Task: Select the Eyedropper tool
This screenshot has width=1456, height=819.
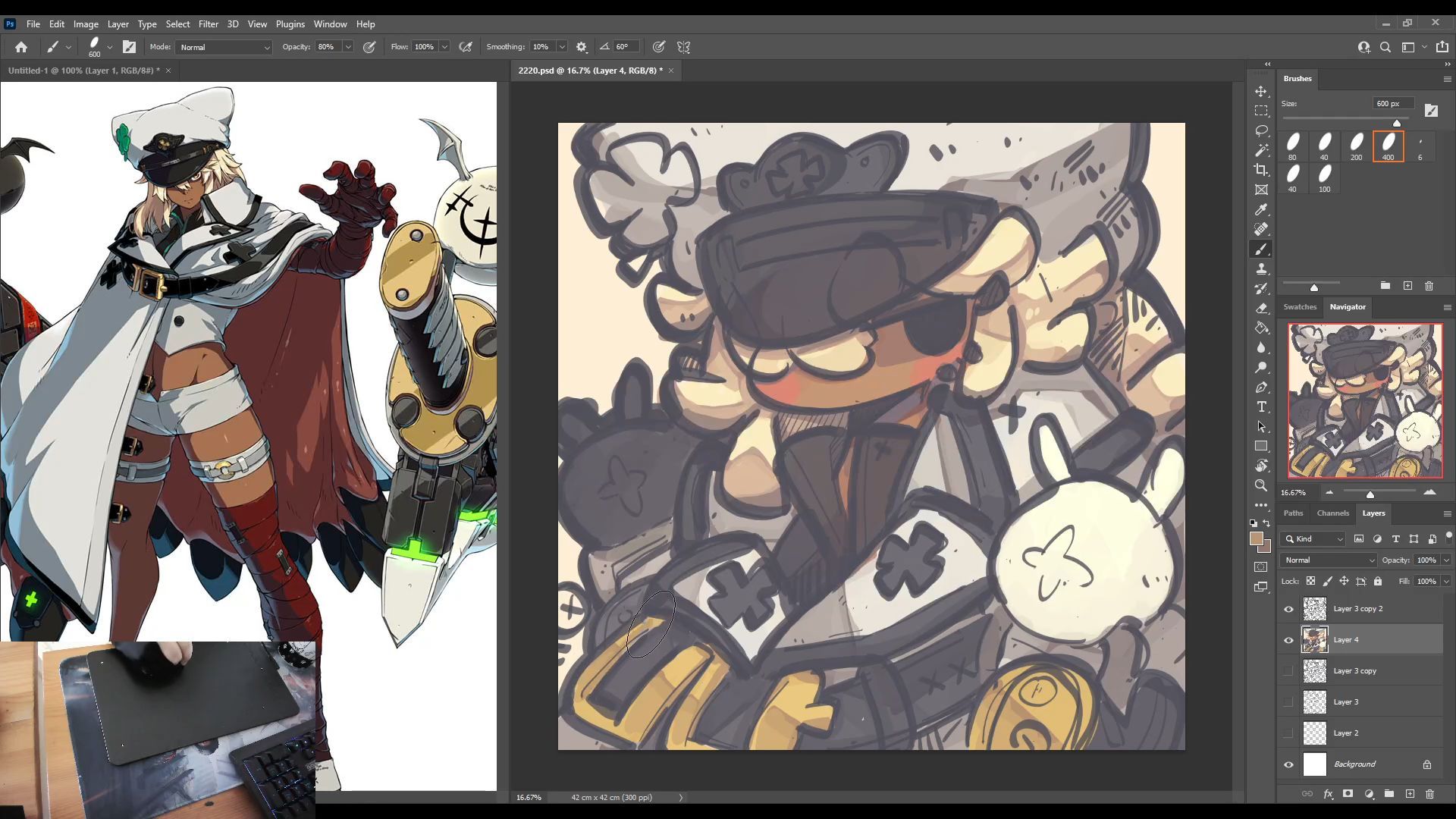Action: 1261,209
